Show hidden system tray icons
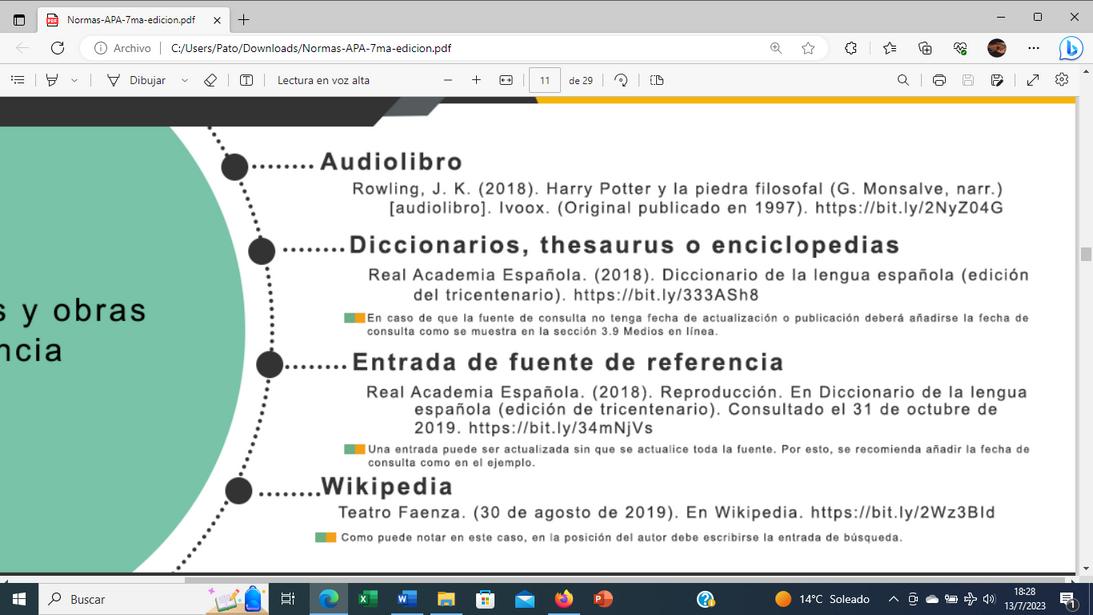 pyautogui.click(x=893, y=599)
